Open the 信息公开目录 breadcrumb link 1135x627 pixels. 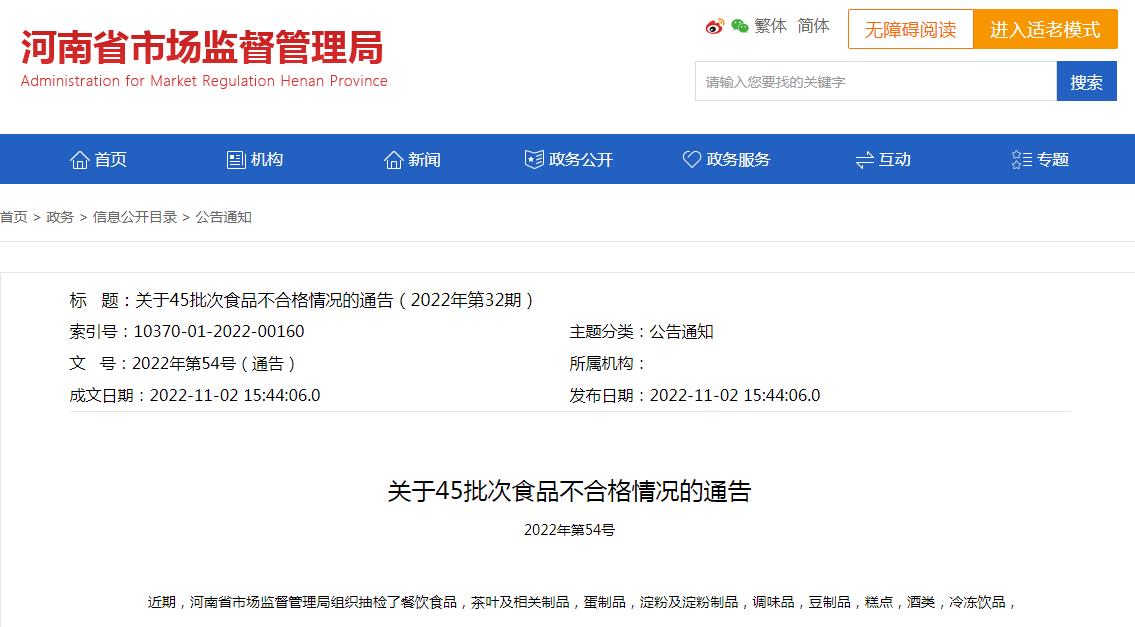[x=137, y=216]
